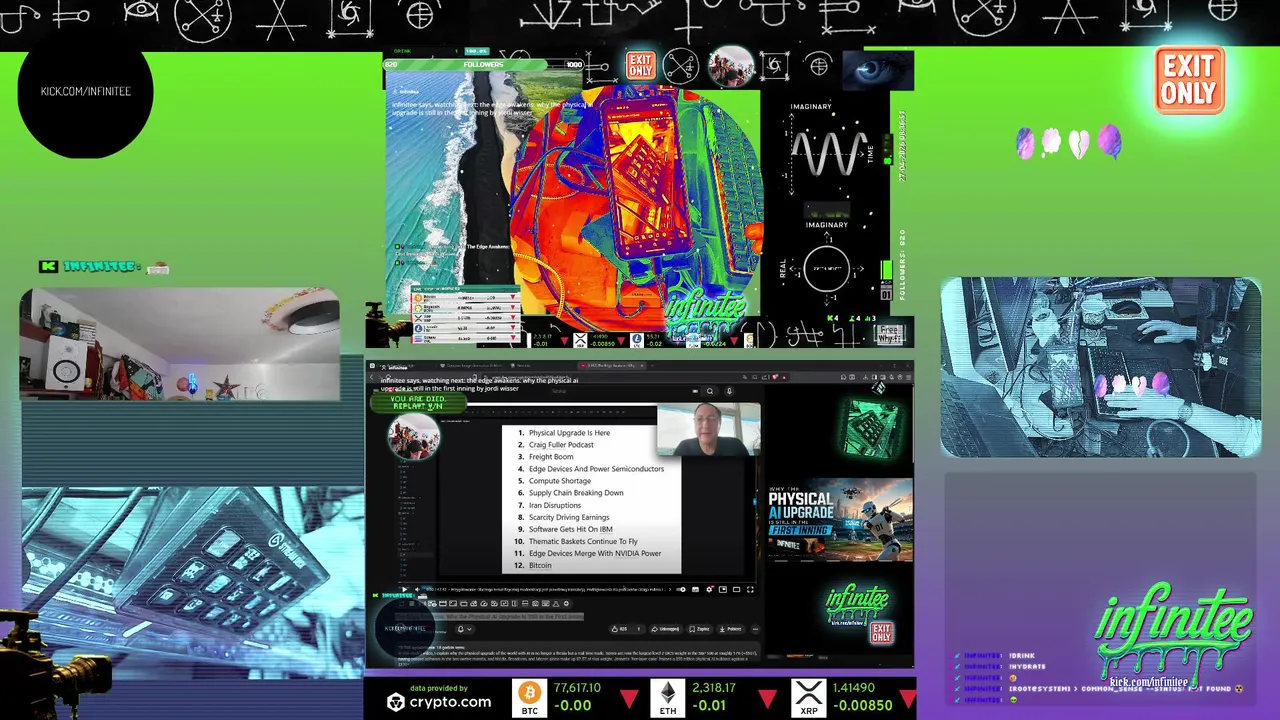1280x720 pixels.
Task: Select The Edge Awakens browser tab
Action: click(611, 366)
